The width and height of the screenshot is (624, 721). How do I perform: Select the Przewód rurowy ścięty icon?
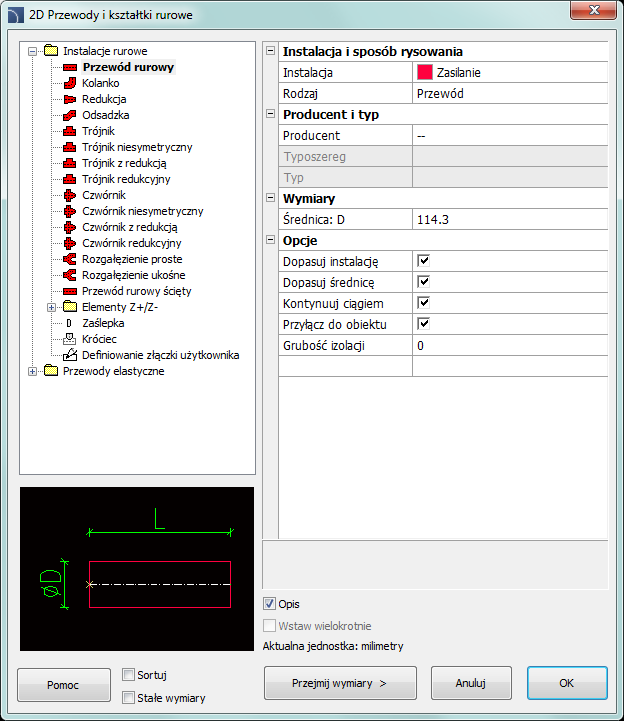coord(69,292)
